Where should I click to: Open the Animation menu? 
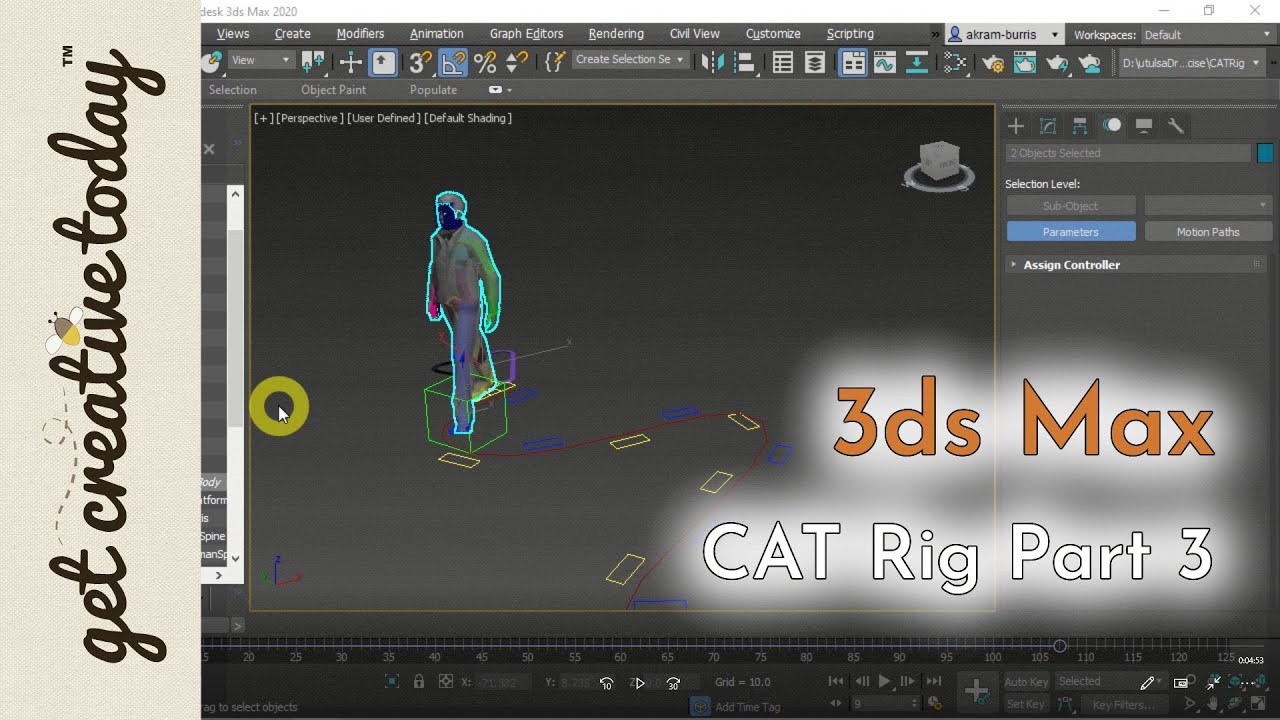(x=437, y=34)
